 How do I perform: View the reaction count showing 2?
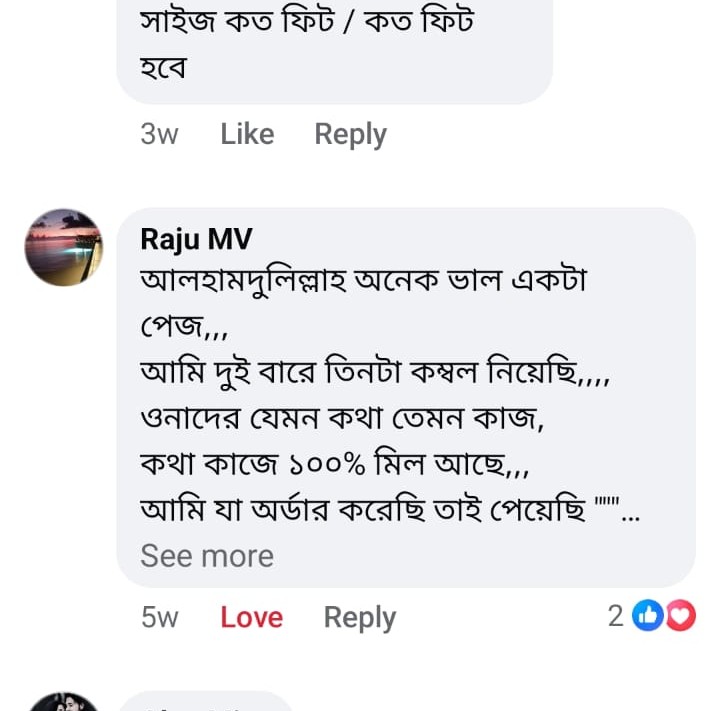(616, 617)
